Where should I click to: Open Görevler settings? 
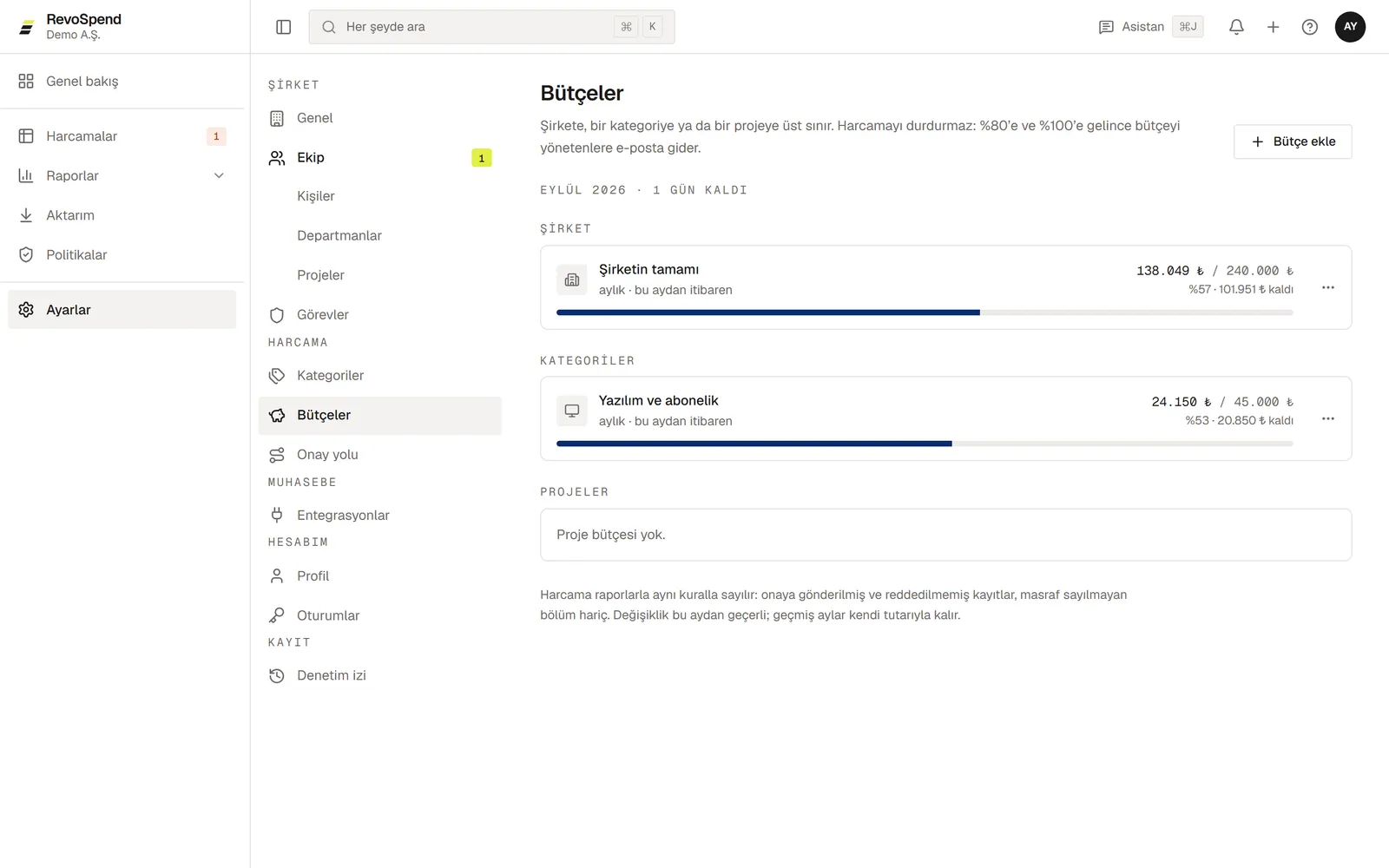pyautogui.click(x=380, y=314)
